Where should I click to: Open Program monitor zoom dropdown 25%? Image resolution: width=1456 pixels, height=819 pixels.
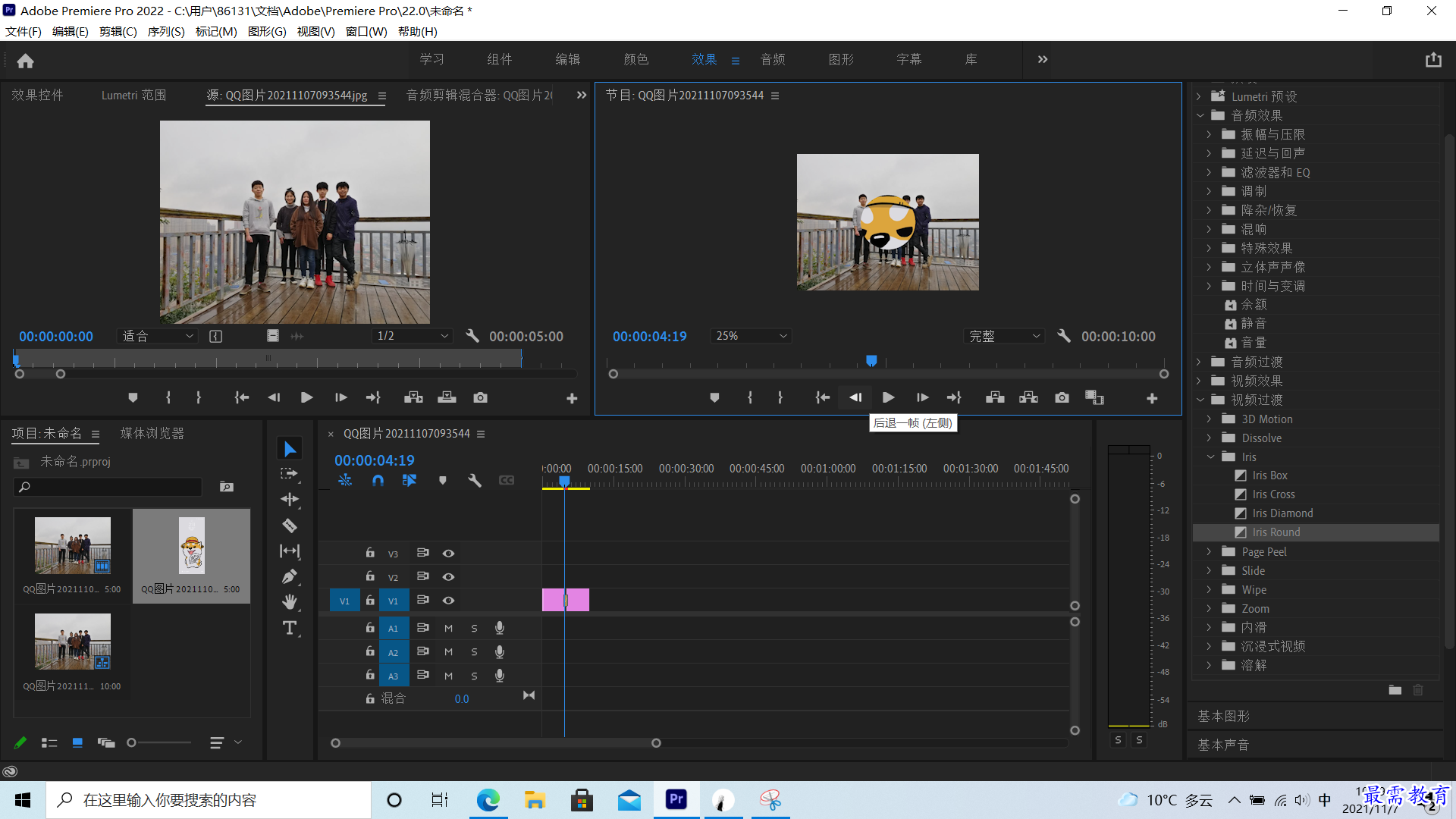pyautogui.click(x=751, y=336)
